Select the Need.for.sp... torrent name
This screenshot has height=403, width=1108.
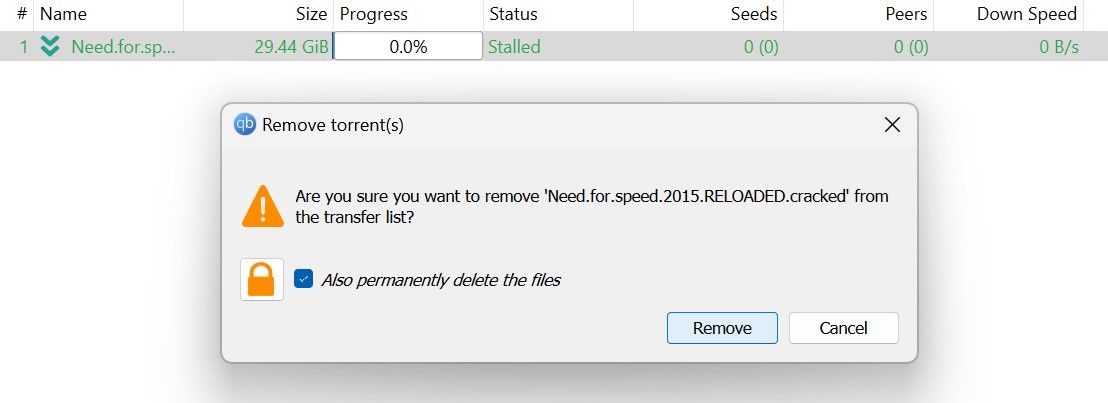123,47
